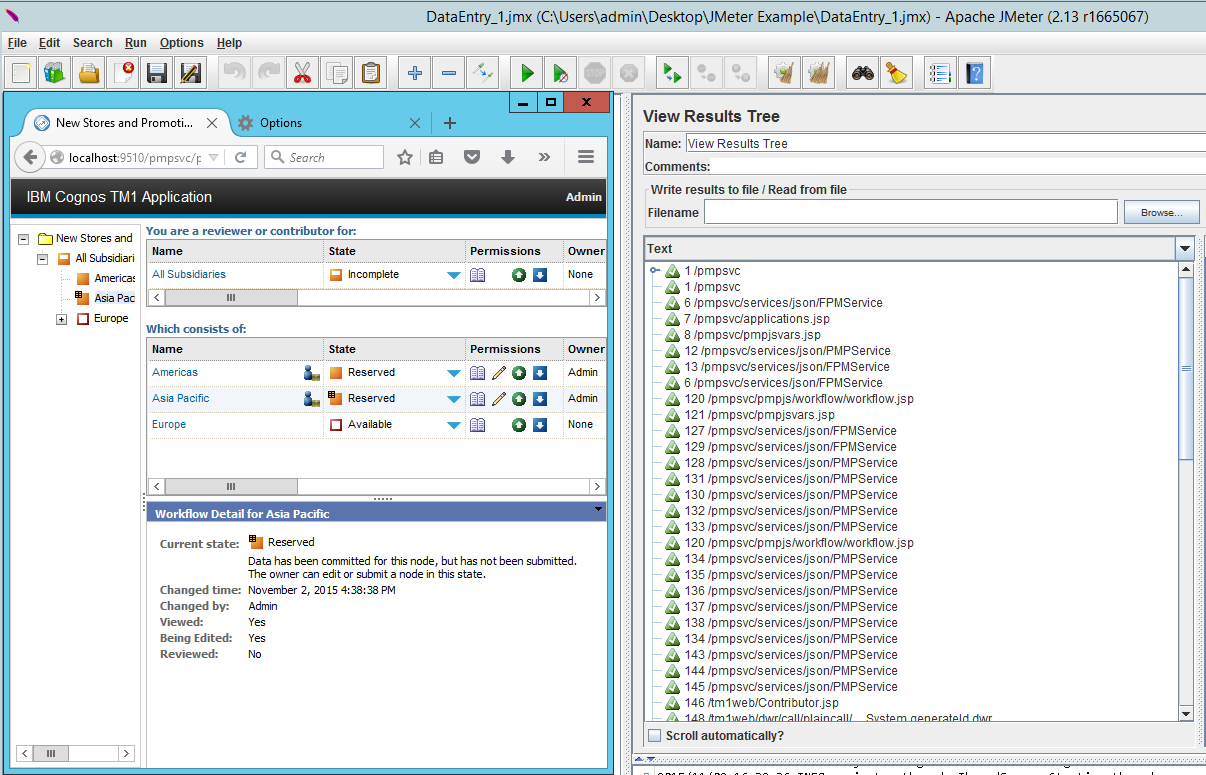Open the Available state dropdown for Europe
Image resolution: width=1206 pixels, height=775 pixels.
(x=454, y=425)
